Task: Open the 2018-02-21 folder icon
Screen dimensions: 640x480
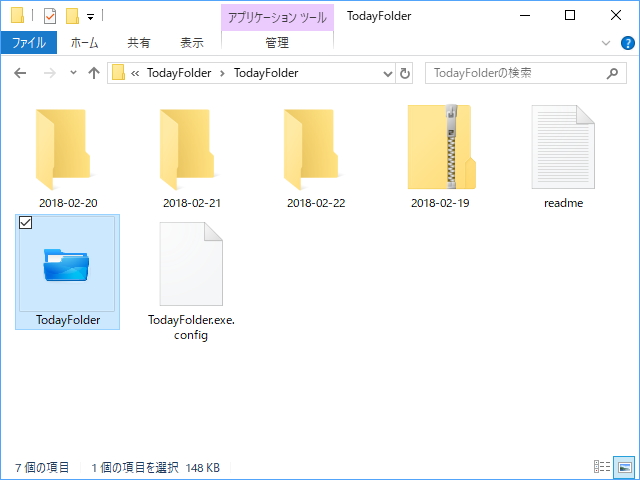Action: pos(187,149)
